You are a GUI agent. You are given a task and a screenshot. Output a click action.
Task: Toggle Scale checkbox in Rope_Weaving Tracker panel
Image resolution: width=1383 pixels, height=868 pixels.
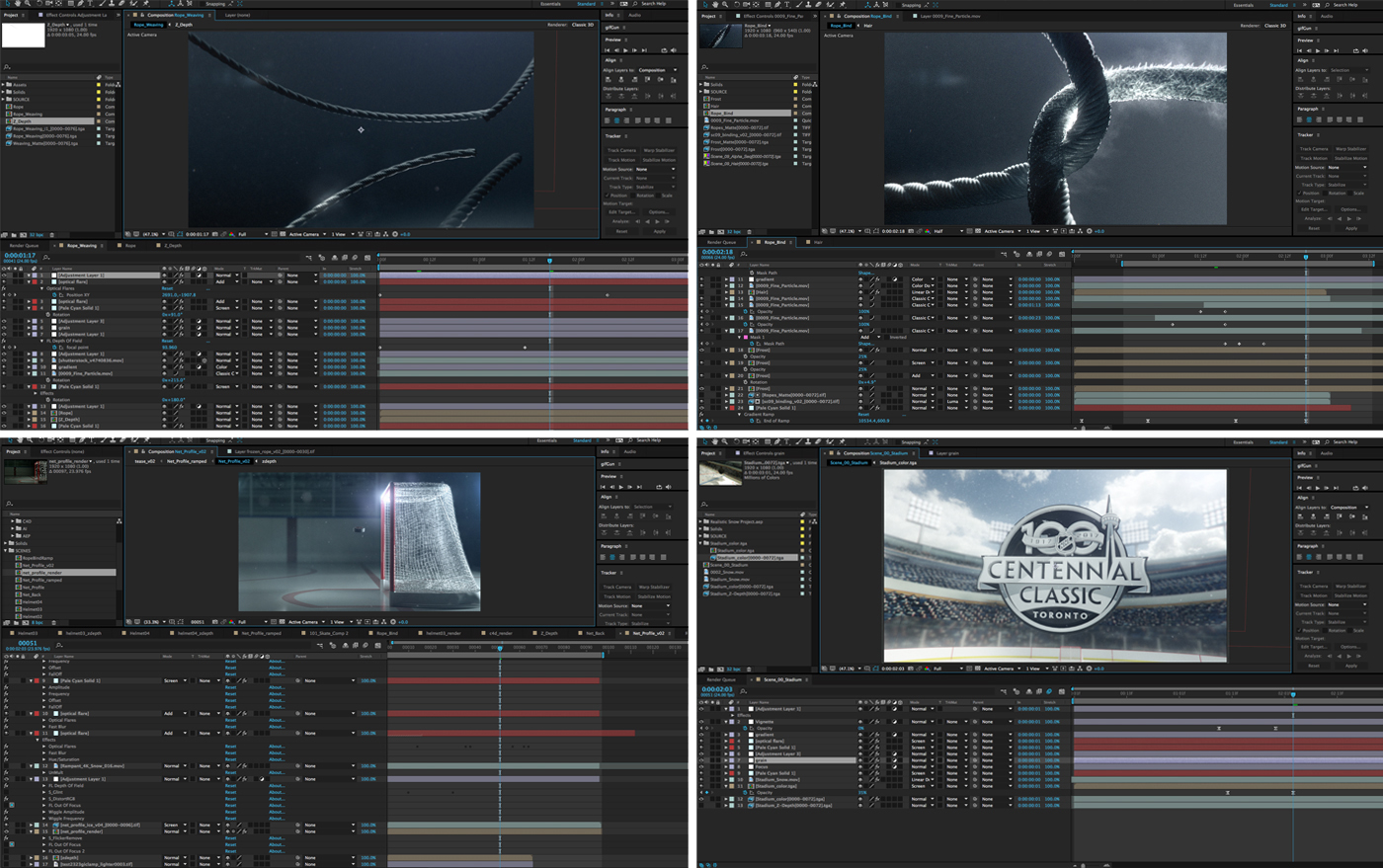click(x=659, y=196)
